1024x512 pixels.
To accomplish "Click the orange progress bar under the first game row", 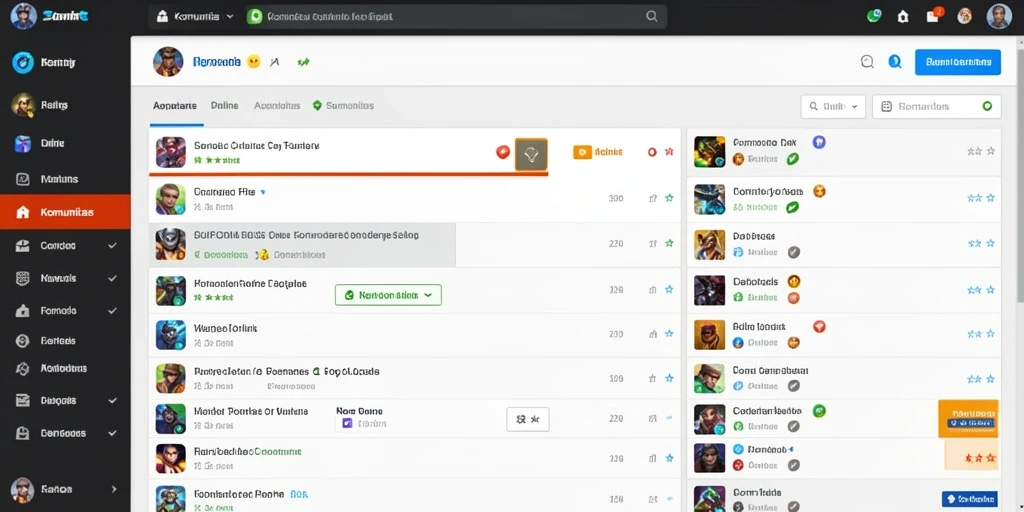I will coord(348,174).
